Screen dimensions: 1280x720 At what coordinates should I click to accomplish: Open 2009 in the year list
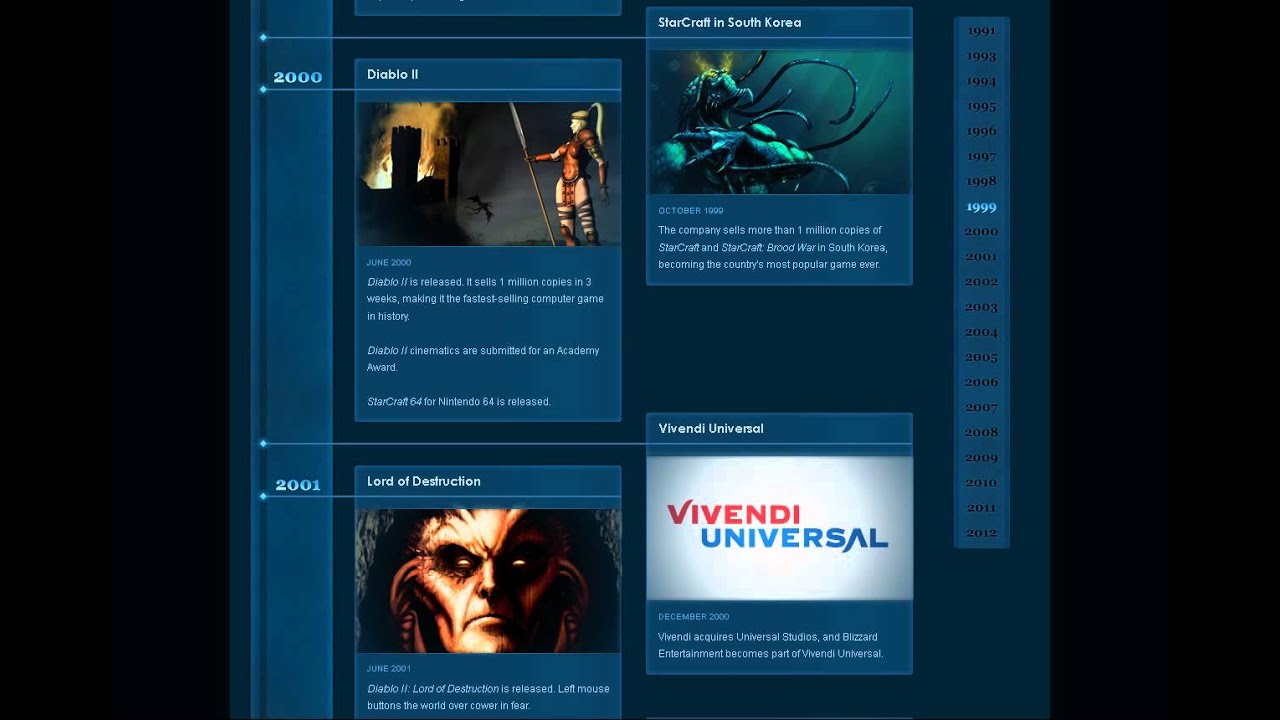click(981, 457)
